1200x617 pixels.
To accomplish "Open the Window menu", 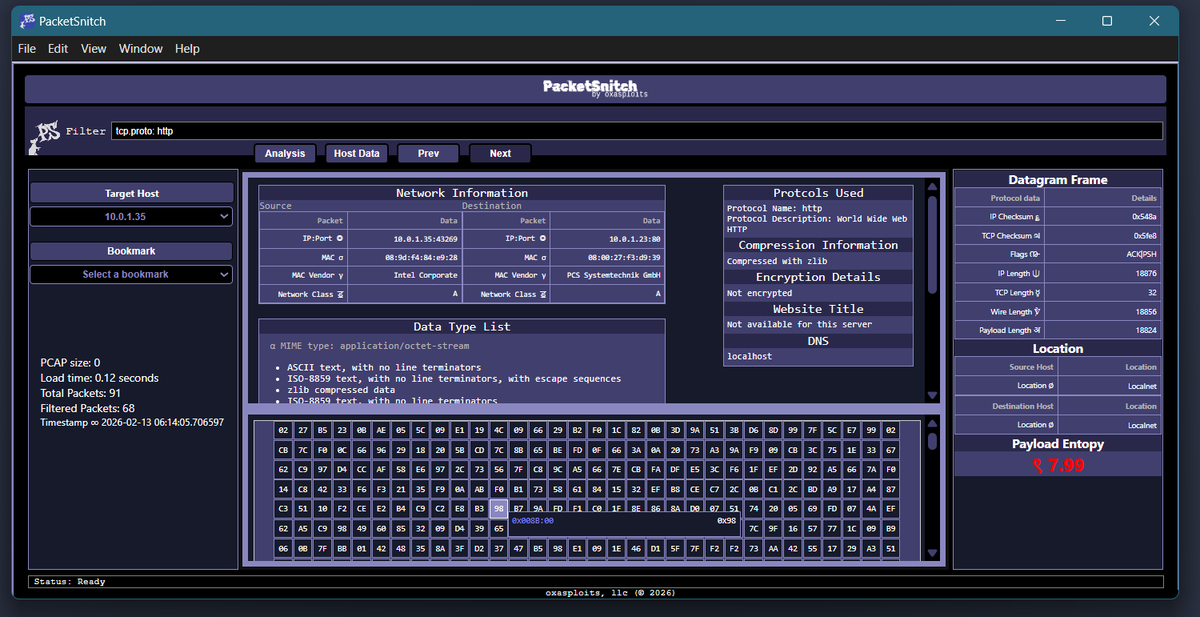I will point(141,48).
